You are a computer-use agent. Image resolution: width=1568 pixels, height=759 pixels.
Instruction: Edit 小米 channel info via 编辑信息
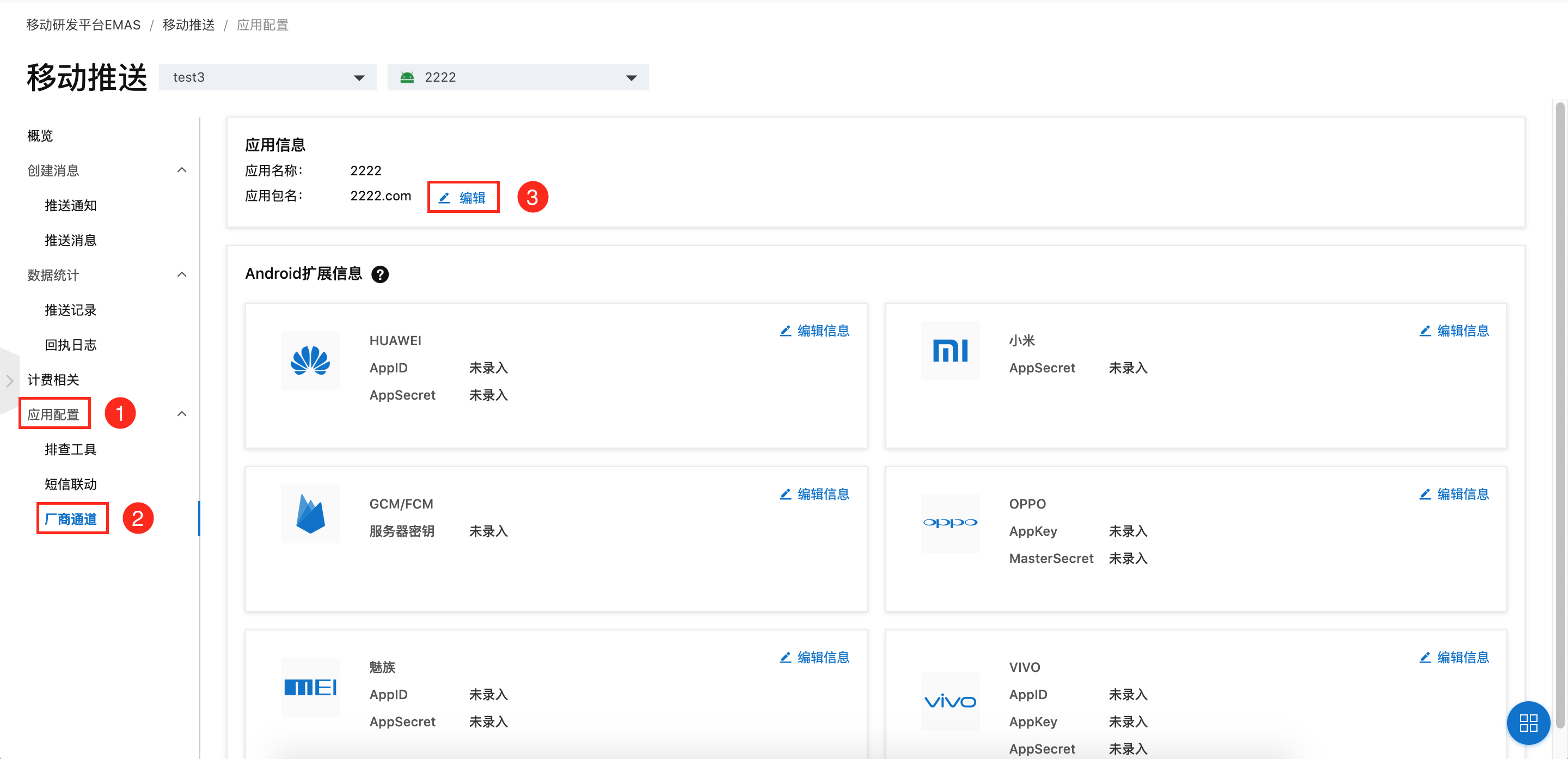click(x=1454, y=330)
